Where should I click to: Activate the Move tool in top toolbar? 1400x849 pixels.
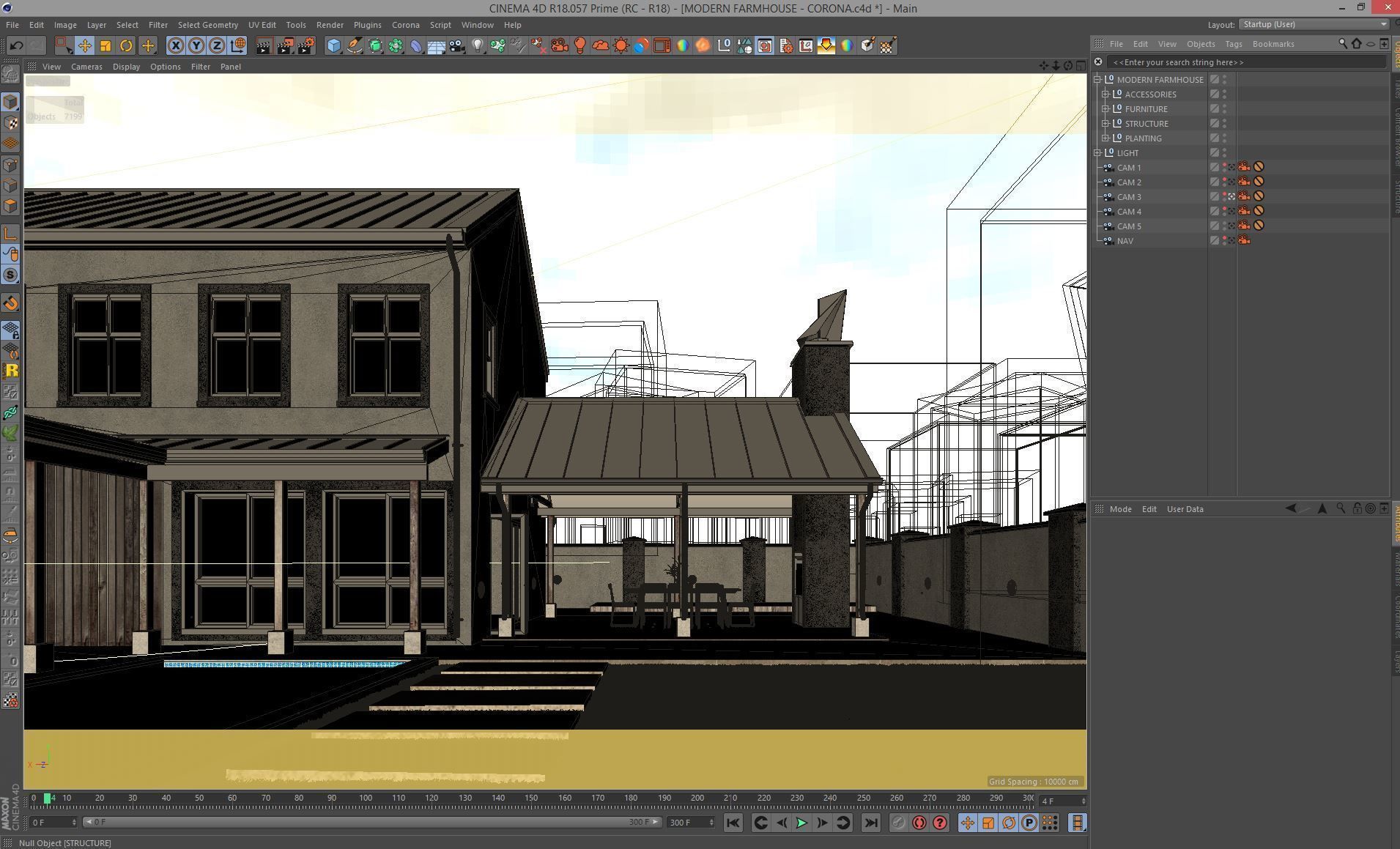(x=85, y=45)
